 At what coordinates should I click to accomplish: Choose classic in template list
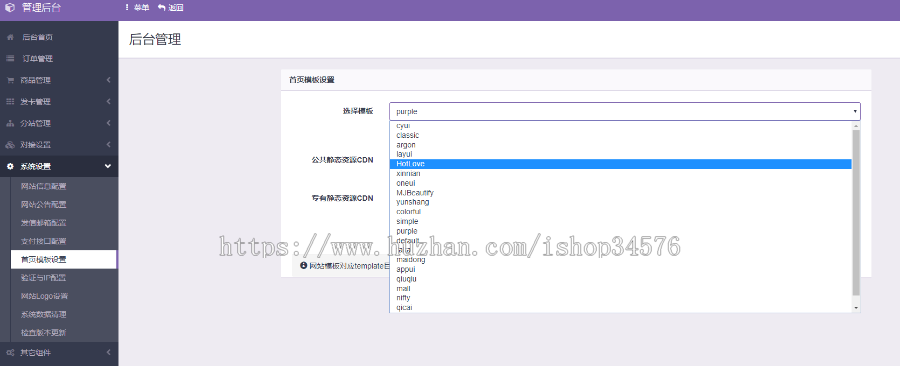click(x=620, y=135)
